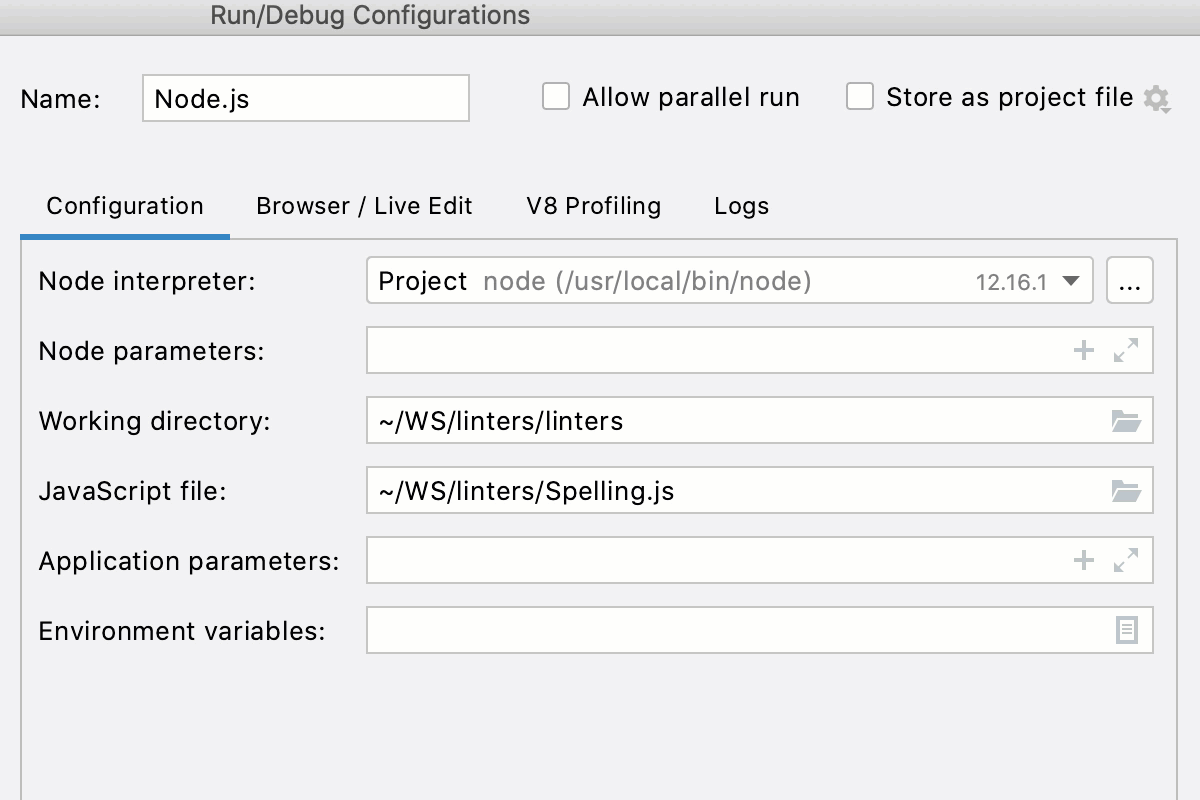1200x800 pixels.
Task: Expand the interpreter version selector arrow
Action: 1075,281
